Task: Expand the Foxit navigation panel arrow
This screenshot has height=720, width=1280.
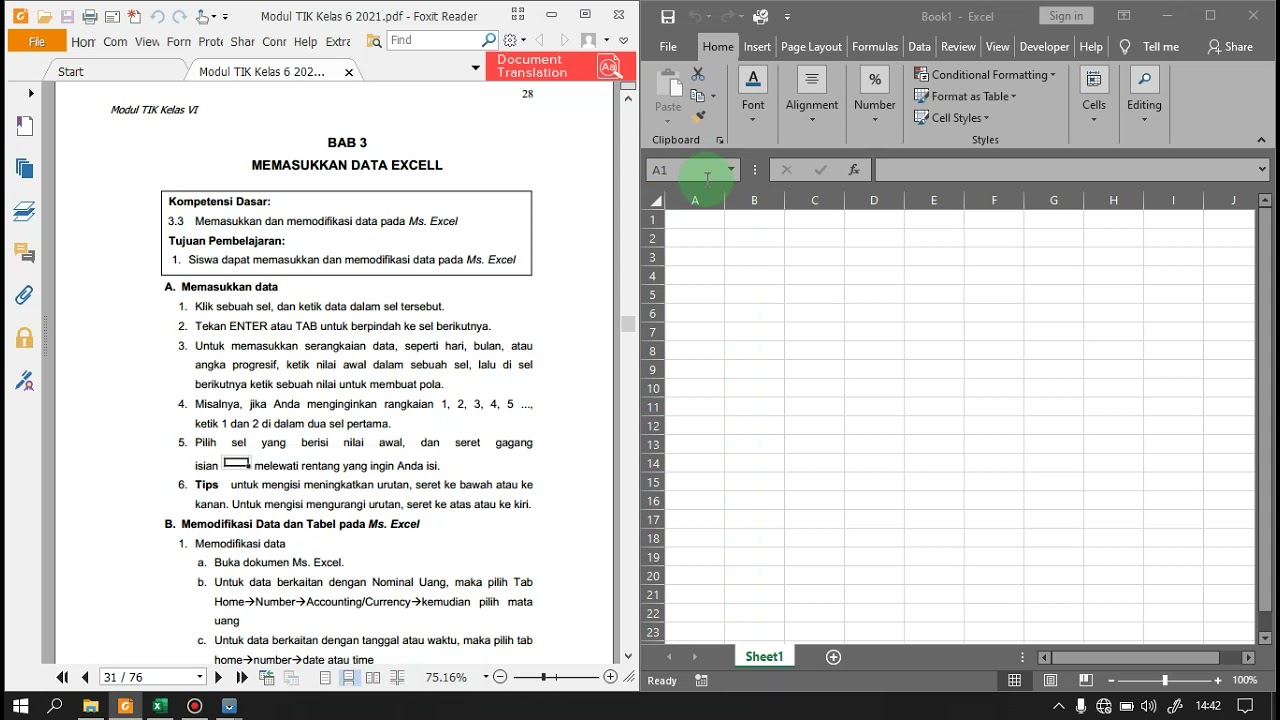Action: (31, 93)
